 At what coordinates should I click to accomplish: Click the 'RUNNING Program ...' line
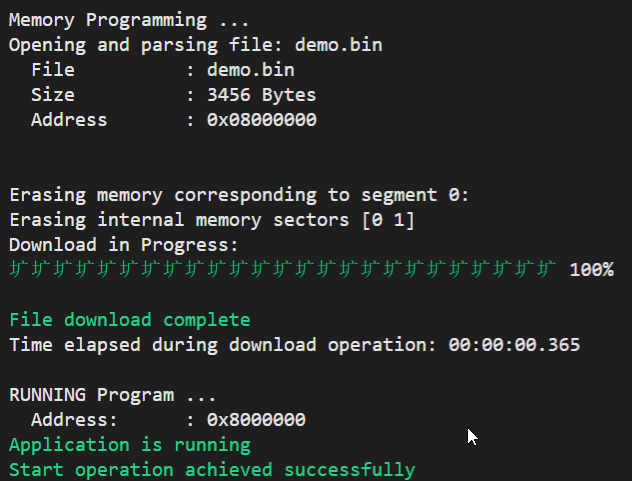112,395
